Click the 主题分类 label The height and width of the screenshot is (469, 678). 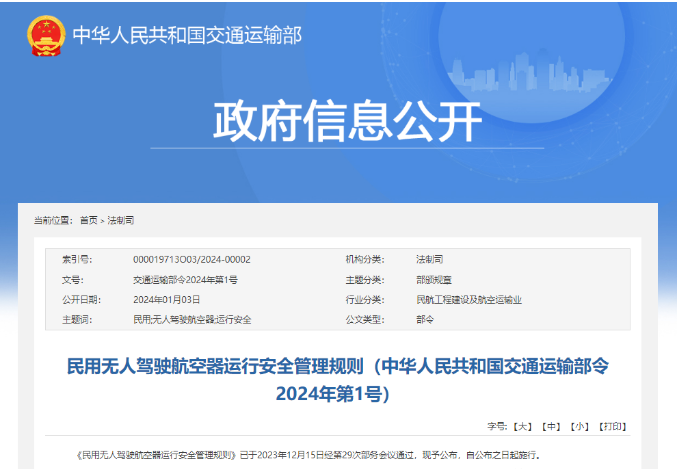(x=365, y=280)
